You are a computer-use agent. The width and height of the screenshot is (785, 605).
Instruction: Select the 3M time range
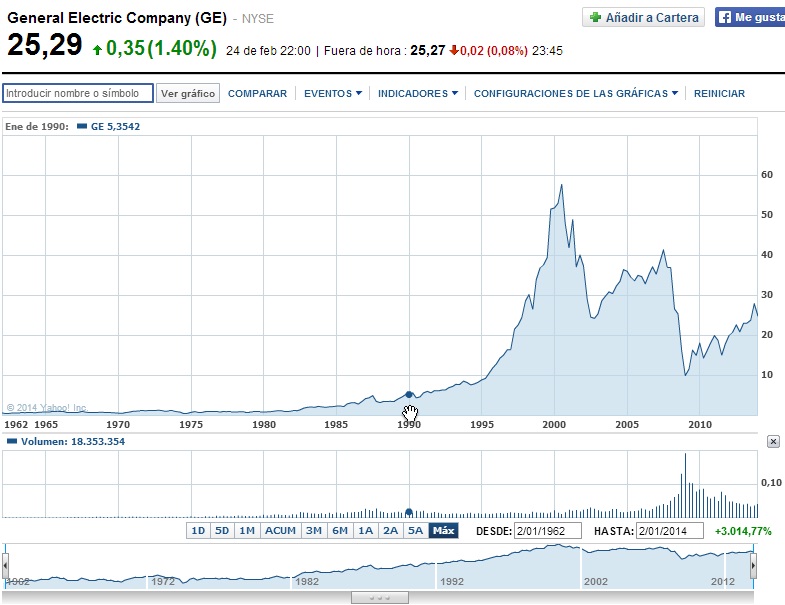(314, 530)
